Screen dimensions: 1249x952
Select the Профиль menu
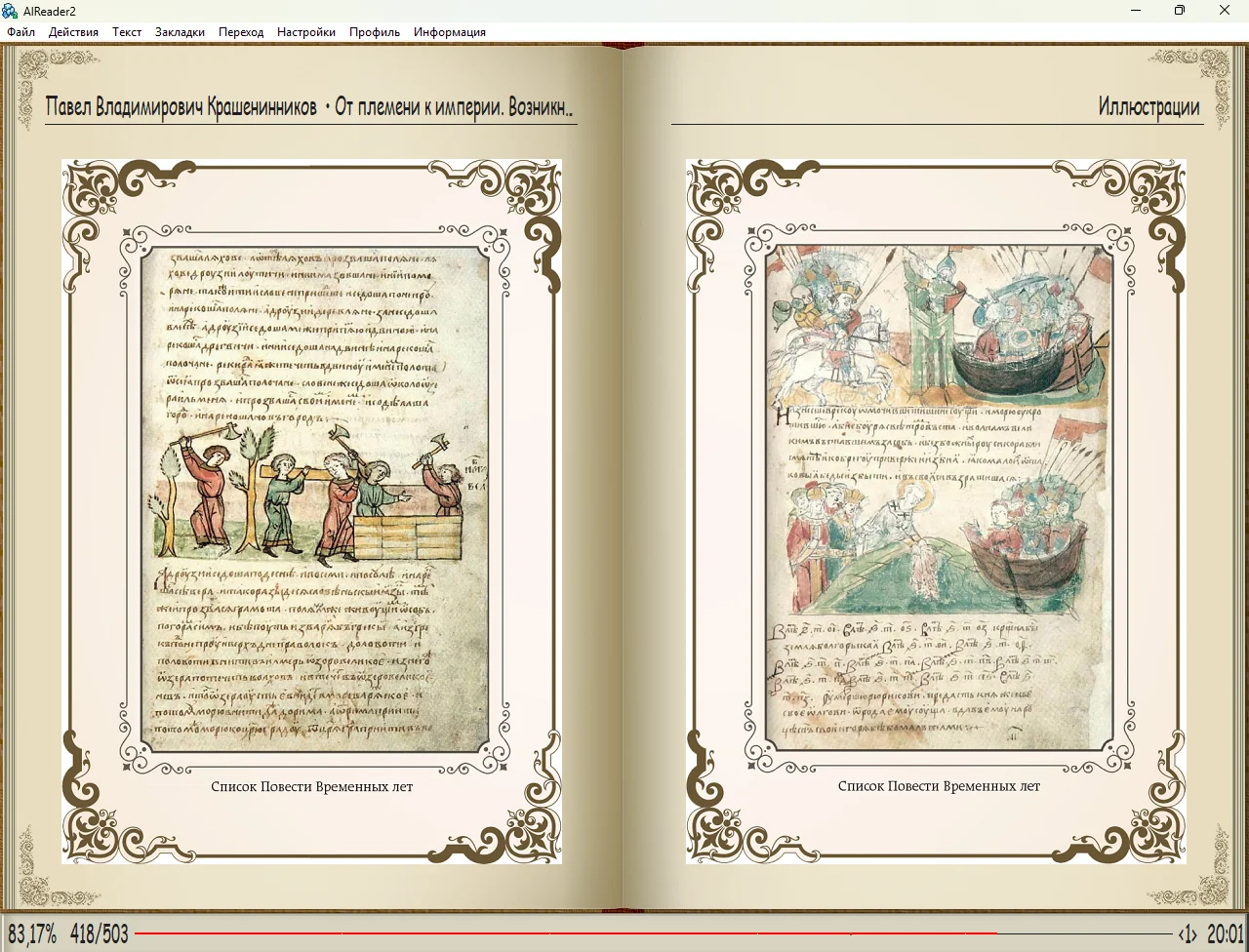pos(375,32)
